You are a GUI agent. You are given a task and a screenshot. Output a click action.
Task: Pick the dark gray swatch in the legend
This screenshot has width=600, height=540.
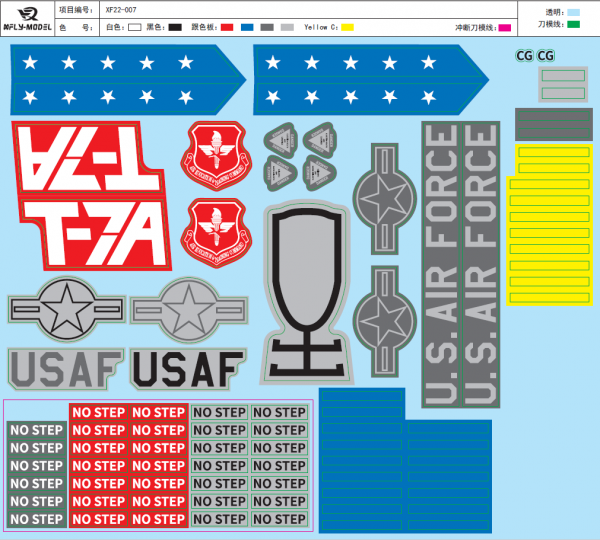point(267,27)
